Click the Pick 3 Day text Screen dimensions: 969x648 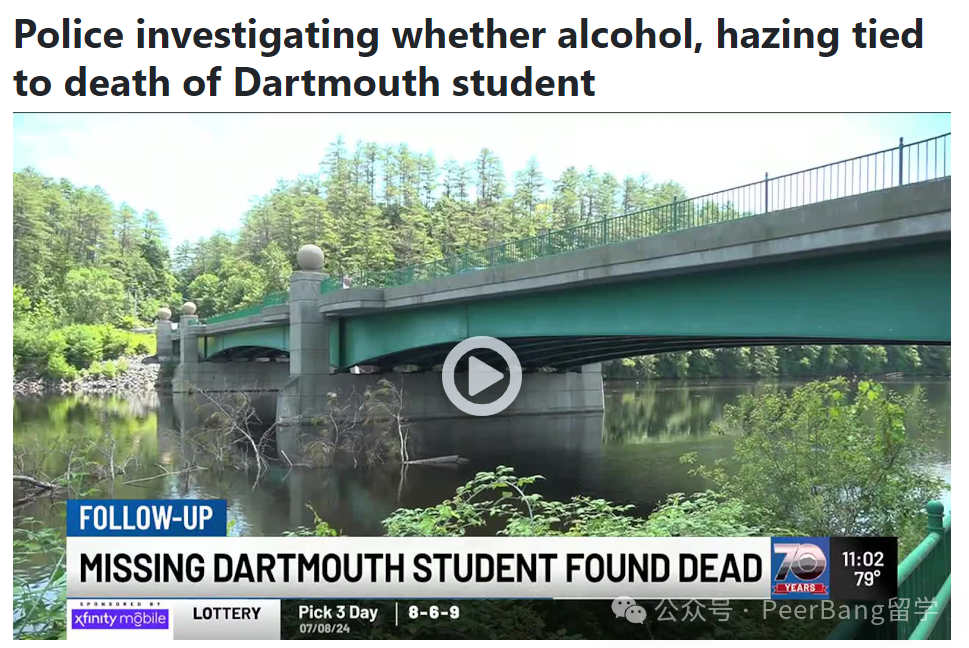pos(337,612)
